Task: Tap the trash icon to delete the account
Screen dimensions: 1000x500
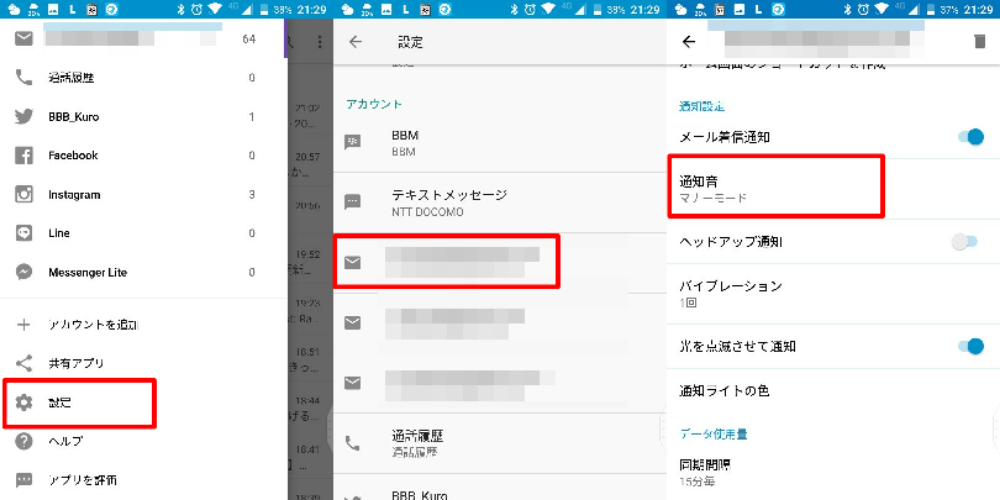Action: pyautogui.click(x=979, y=42)
